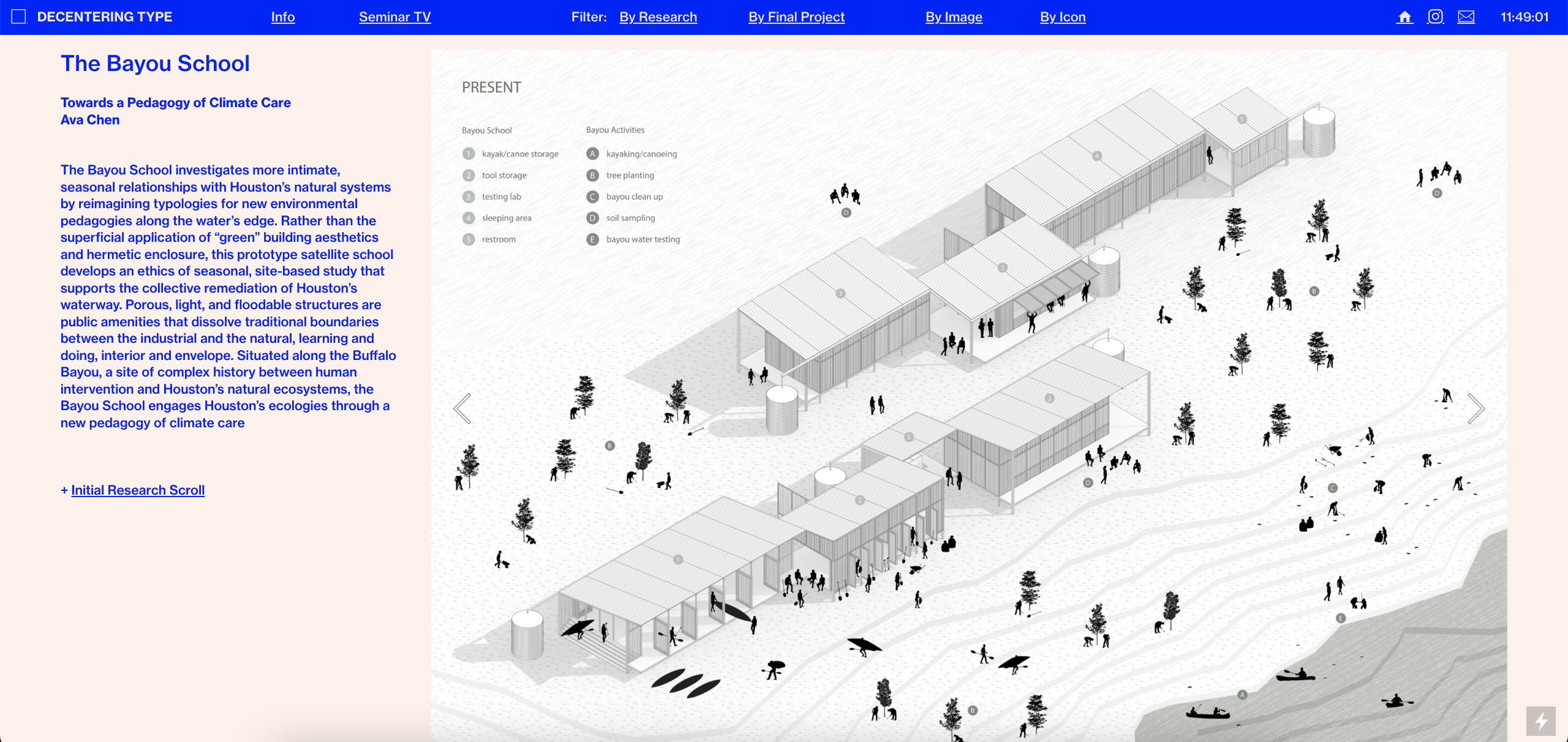Click the kayak/canoe storage legend marker 1
This screenshot has width=1568, height=742.
click(x=469, y=154)
